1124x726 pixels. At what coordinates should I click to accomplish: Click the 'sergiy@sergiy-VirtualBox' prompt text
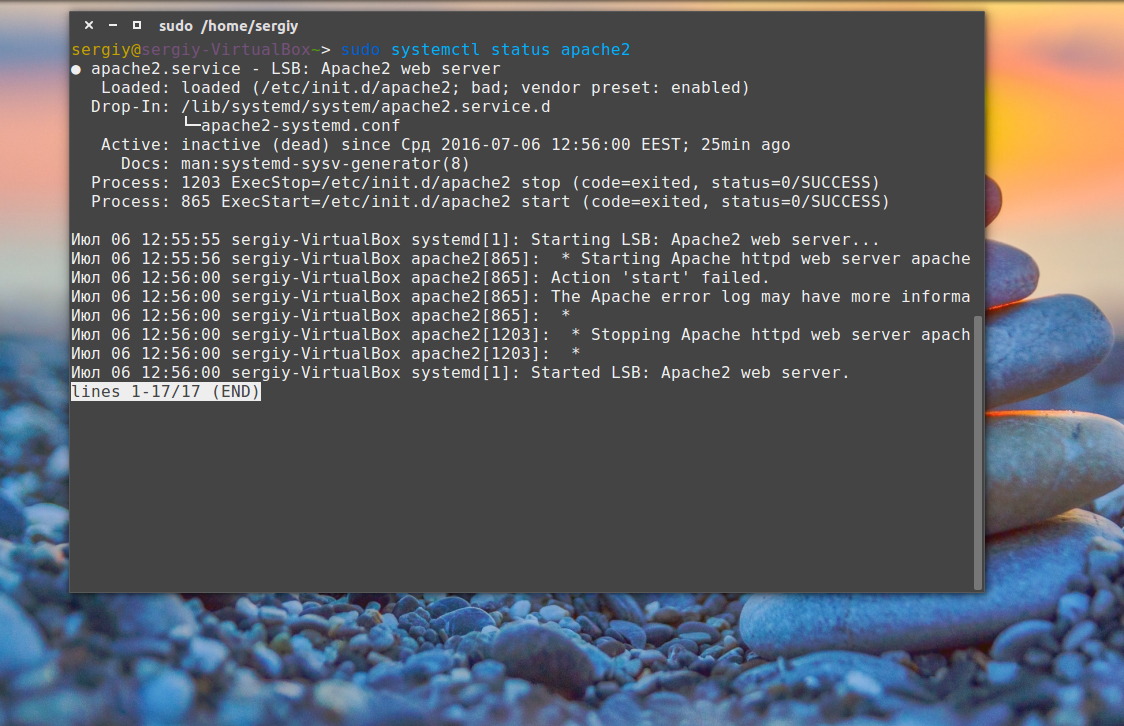point(195,50)
